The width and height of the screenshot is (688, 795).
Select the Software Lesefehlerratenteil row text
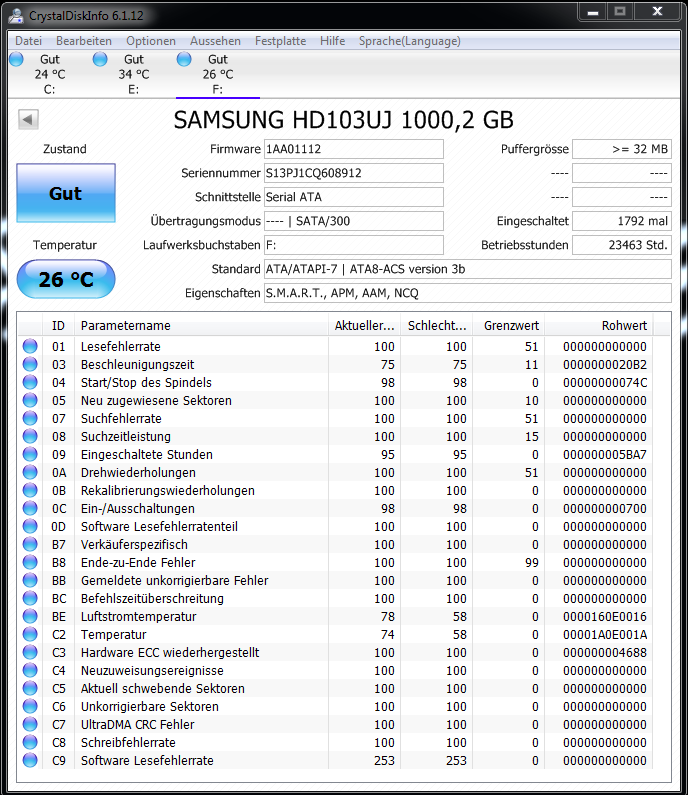(159, 526)
